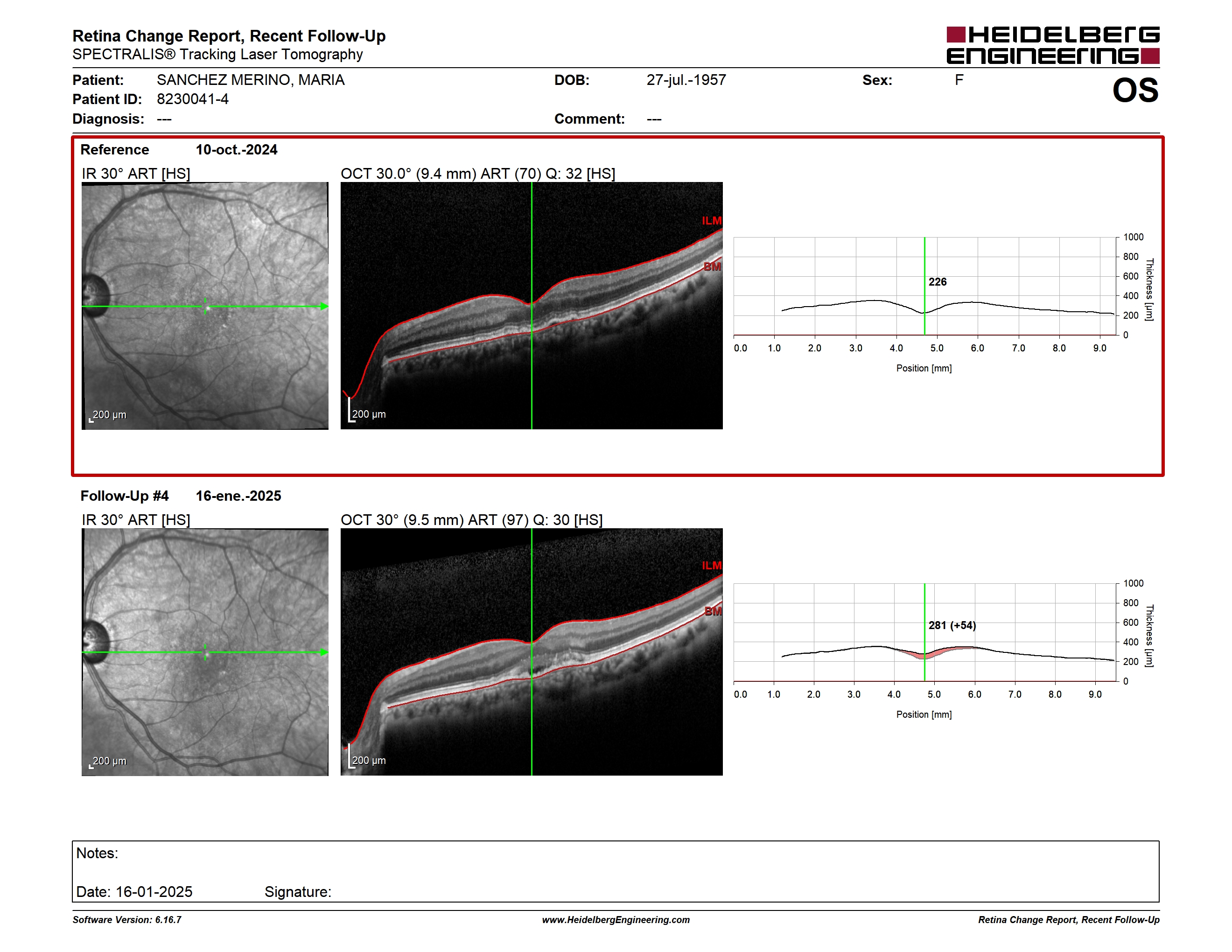Viewport: 1232px width, 952px height.
Task: Click the green scan arrowhead on the Reference IR image
Action: click(324, 306)
